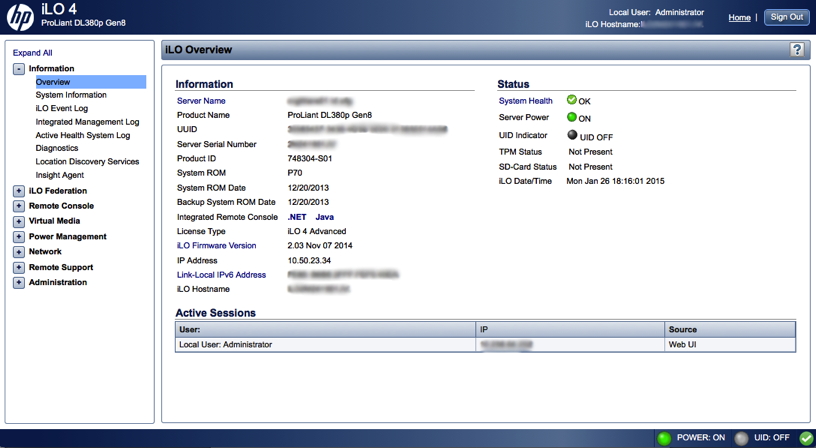Screen dimensions: 816x448
Task: Open Active Health System Log
Action: click(x=83, y=135)
